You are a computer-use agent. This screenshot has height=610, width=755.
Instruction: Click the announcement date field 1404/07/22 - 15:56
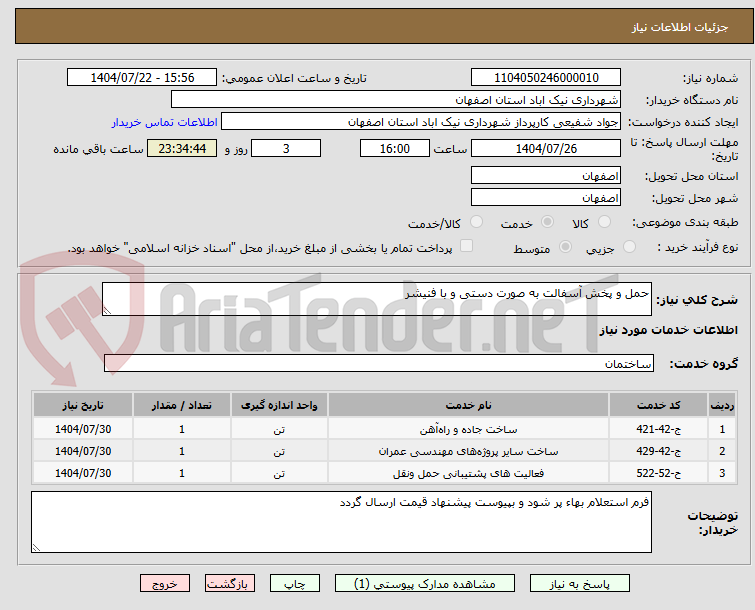pyautogui.click(x=142, y=78)
